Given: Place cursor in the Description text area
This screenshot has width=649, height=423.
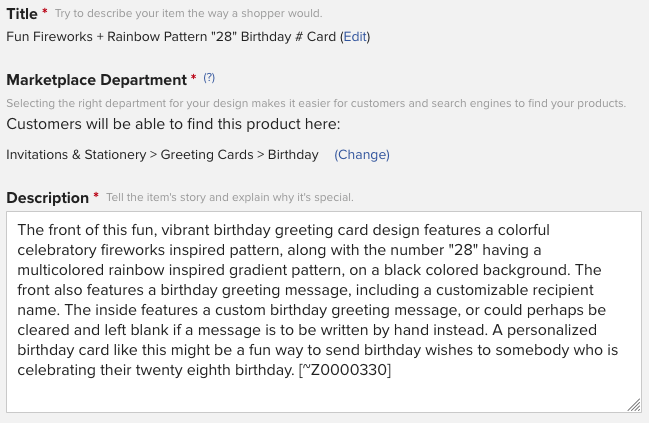Looking at the screenshot, I should [x=324, y=312].
